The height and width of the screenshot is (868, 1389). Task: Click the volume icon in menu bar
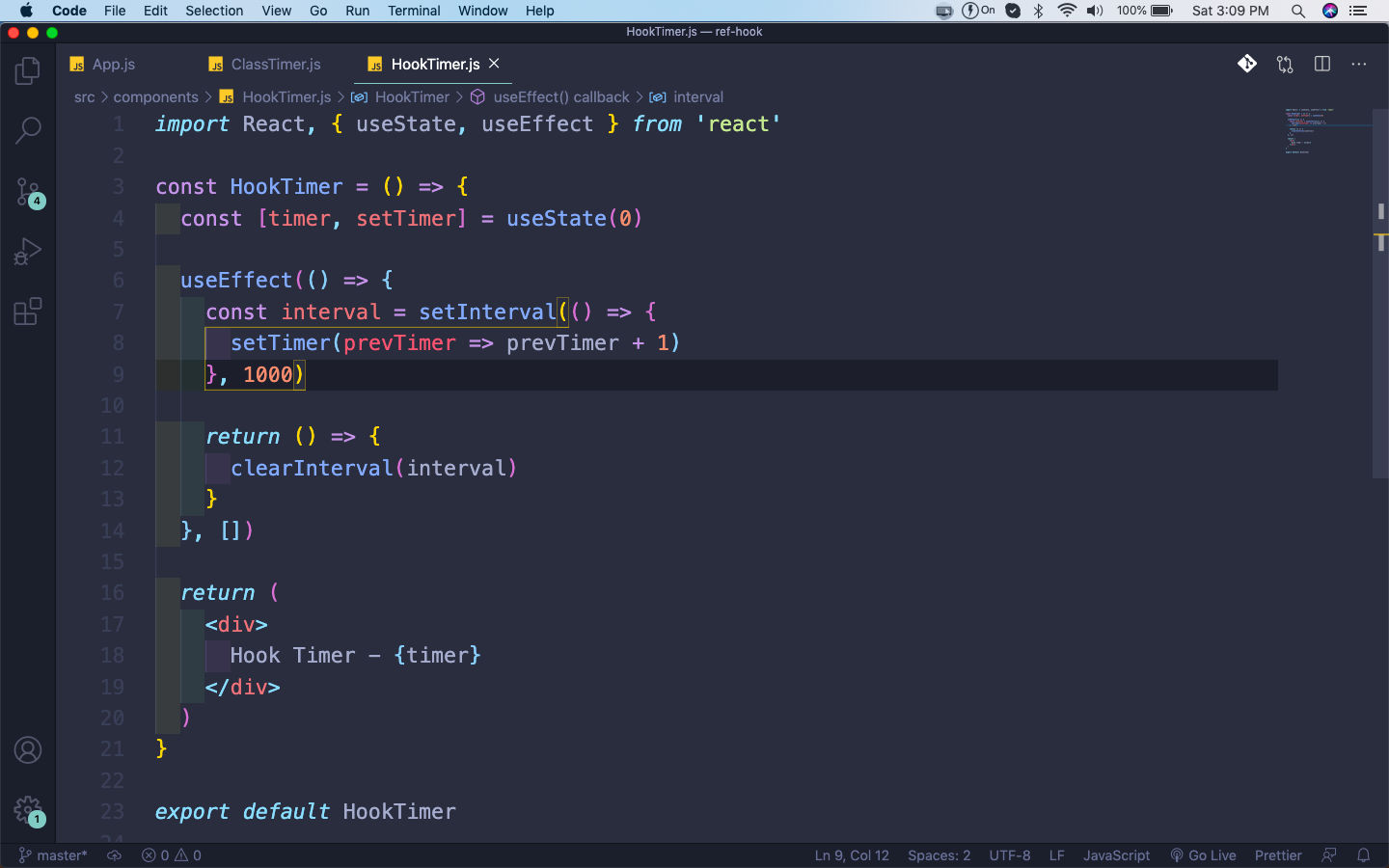click(x=1095, y=11)
